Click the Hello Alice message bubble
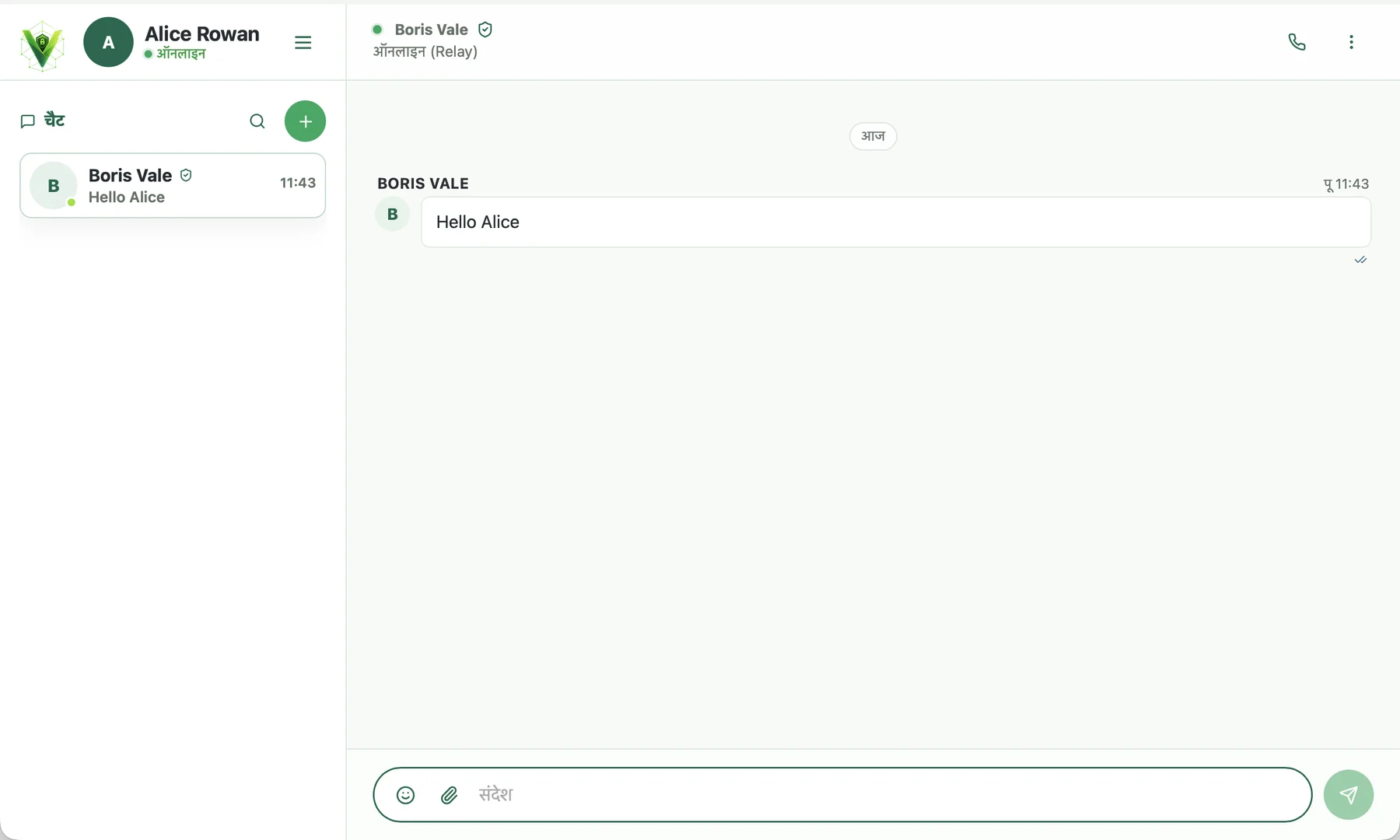1400x840 pixels. (x=896, y=222)
